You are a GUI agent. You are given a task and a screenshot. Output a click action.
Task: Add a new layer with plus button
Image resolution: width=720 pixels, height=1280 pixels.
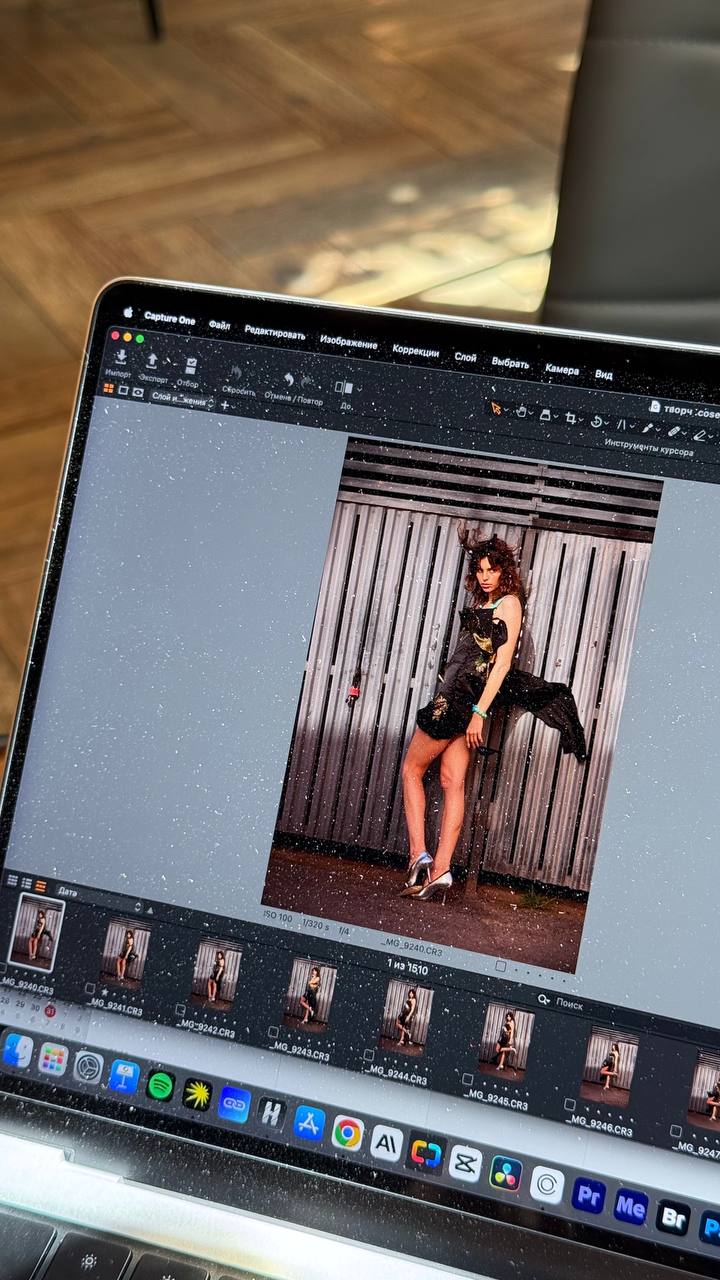click(224, 405)
